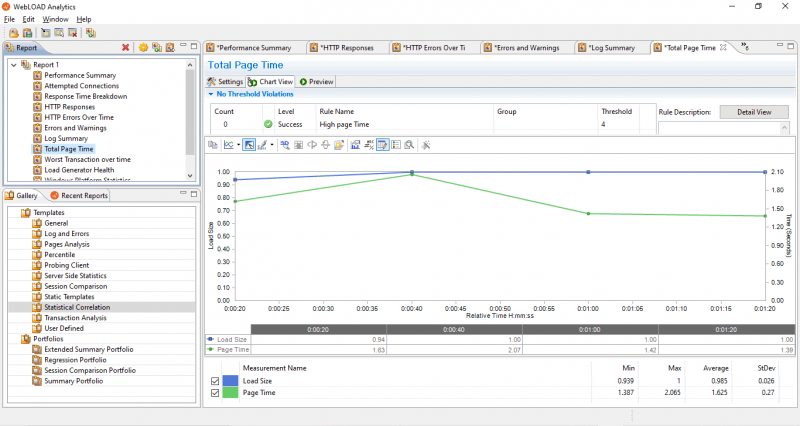Click the blue Load Size color swatch
Screen dimensions: 800x426
coord(229,381)
